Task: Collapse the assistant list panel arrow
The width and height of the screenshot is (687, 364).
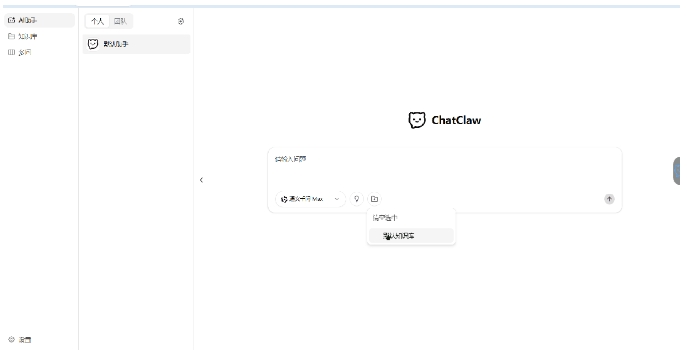Action: 201,180
